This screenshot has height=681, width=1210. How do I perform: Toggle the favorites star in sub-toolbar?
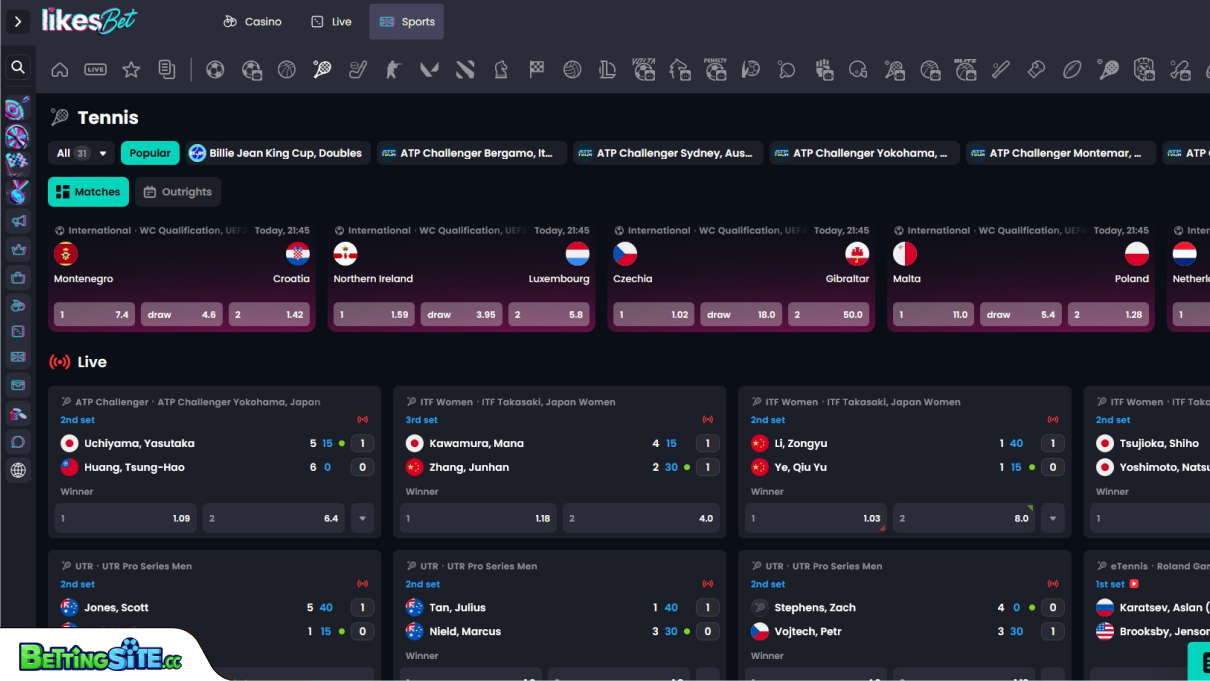pyautogui.click(x=131, y=69)
